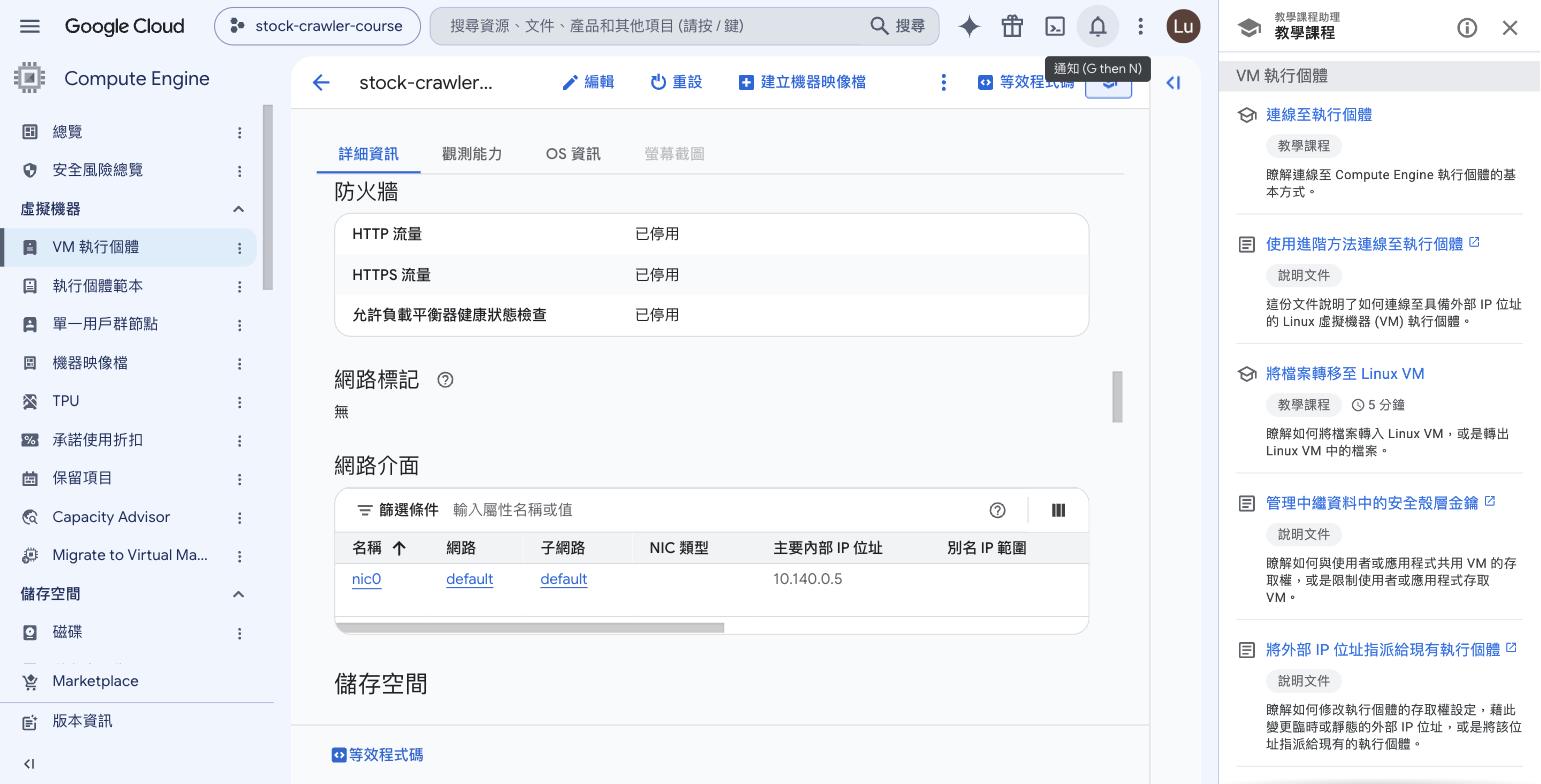Screen dimensions: 1541x784
Task: Open the stock-crawler-course project picker
Action: point(317,26)
